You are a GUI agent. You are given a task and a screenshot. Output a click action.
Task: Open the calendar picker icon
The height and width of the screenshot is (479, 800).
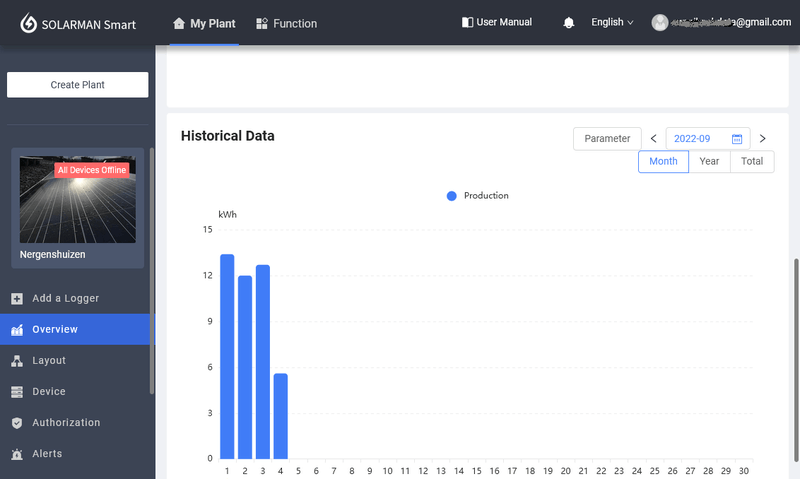[x=737, y=139]
